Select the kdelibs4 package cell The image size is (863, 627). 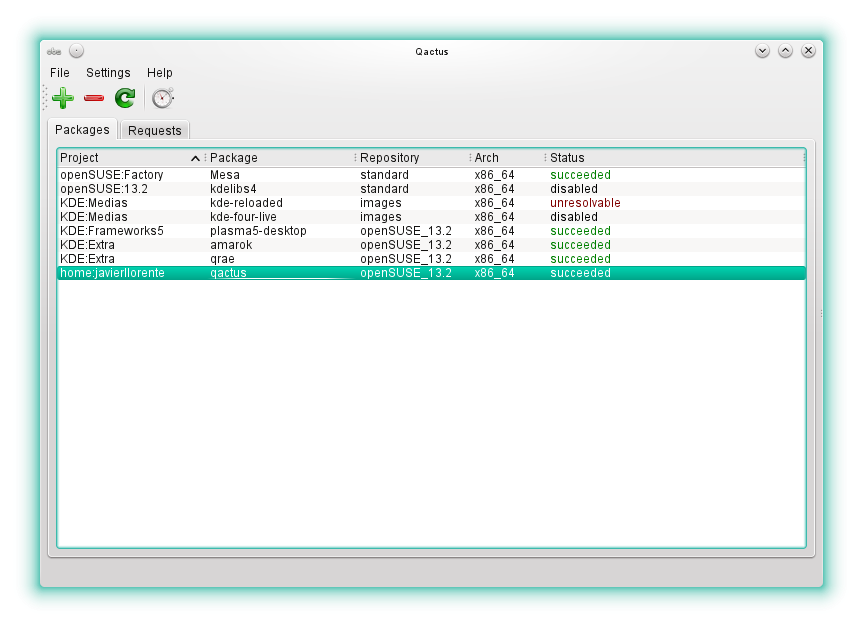[233, 189]
